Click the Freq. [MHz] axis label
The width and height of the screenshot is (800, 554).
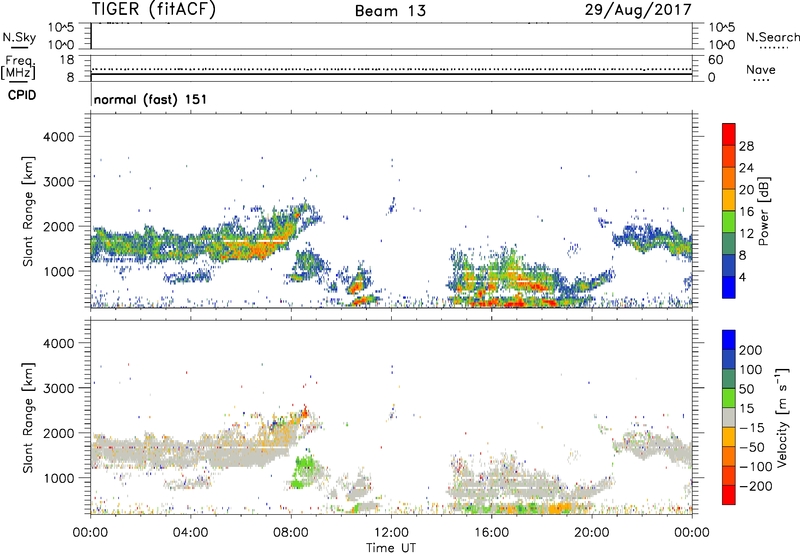coord(19,67)
